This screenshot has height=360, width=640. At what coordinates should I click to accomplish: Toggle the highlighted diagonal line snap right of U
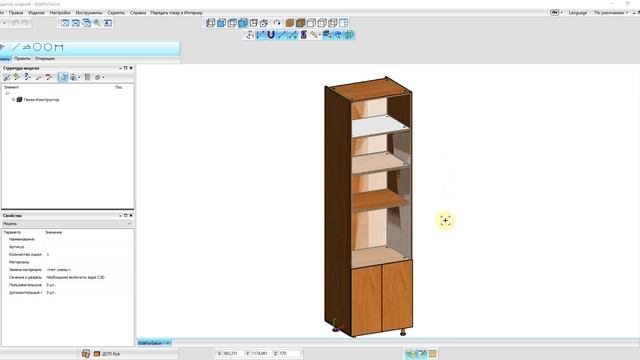[x=282, y=35]
